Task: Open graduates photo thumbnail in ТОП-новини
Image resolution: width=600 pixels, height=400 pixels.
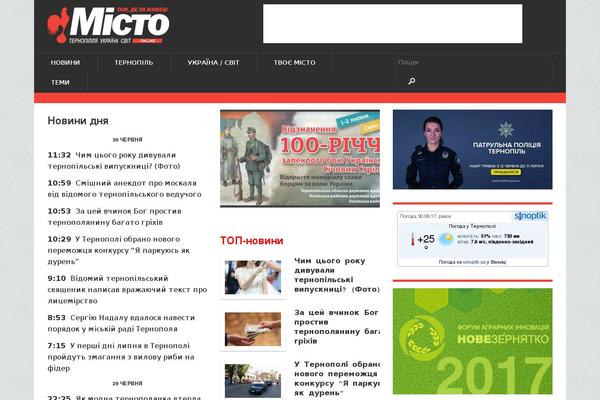Action: coord(253,278)
